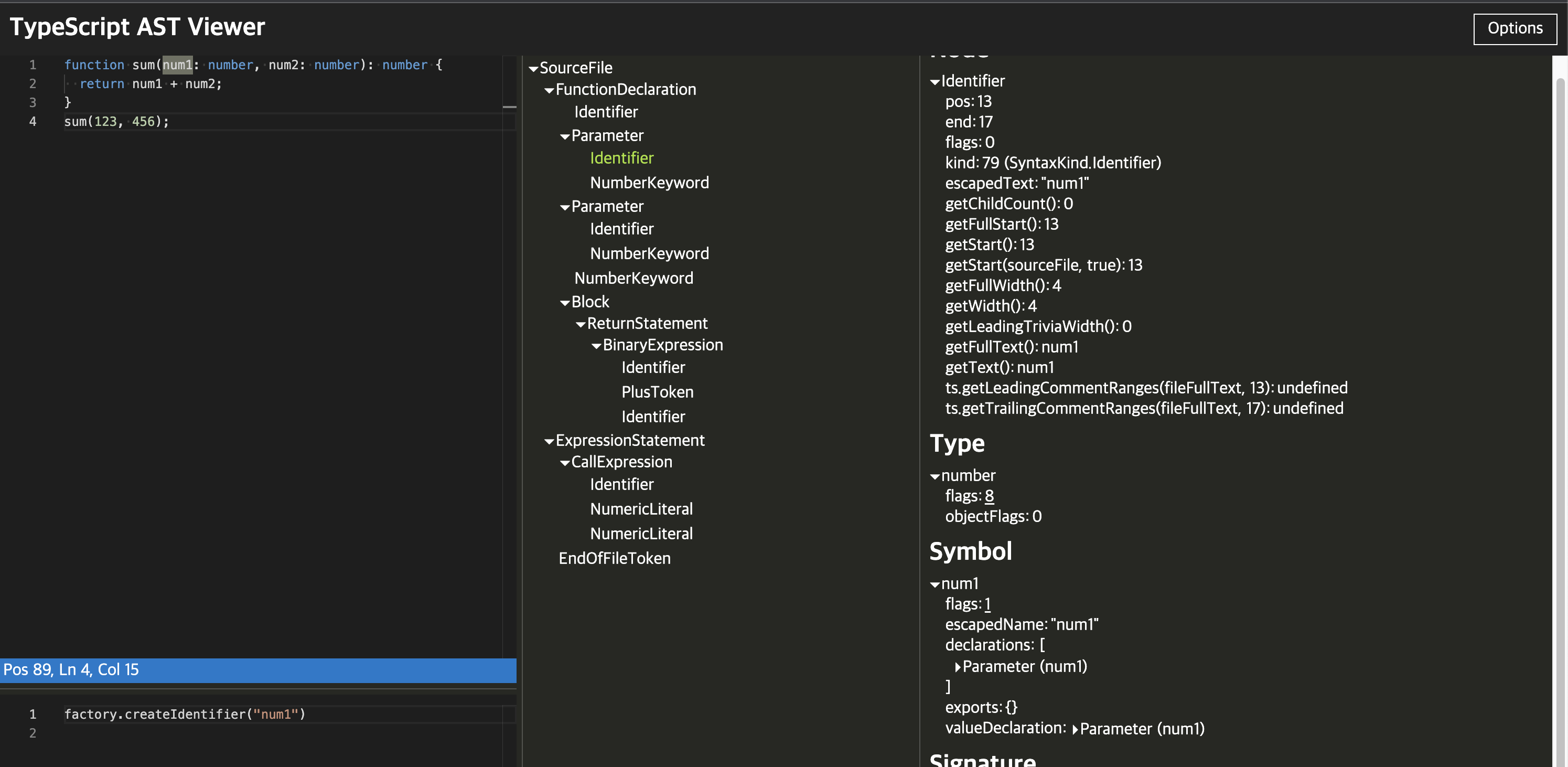Select the ExpressionStatement label

click(630, 440)
